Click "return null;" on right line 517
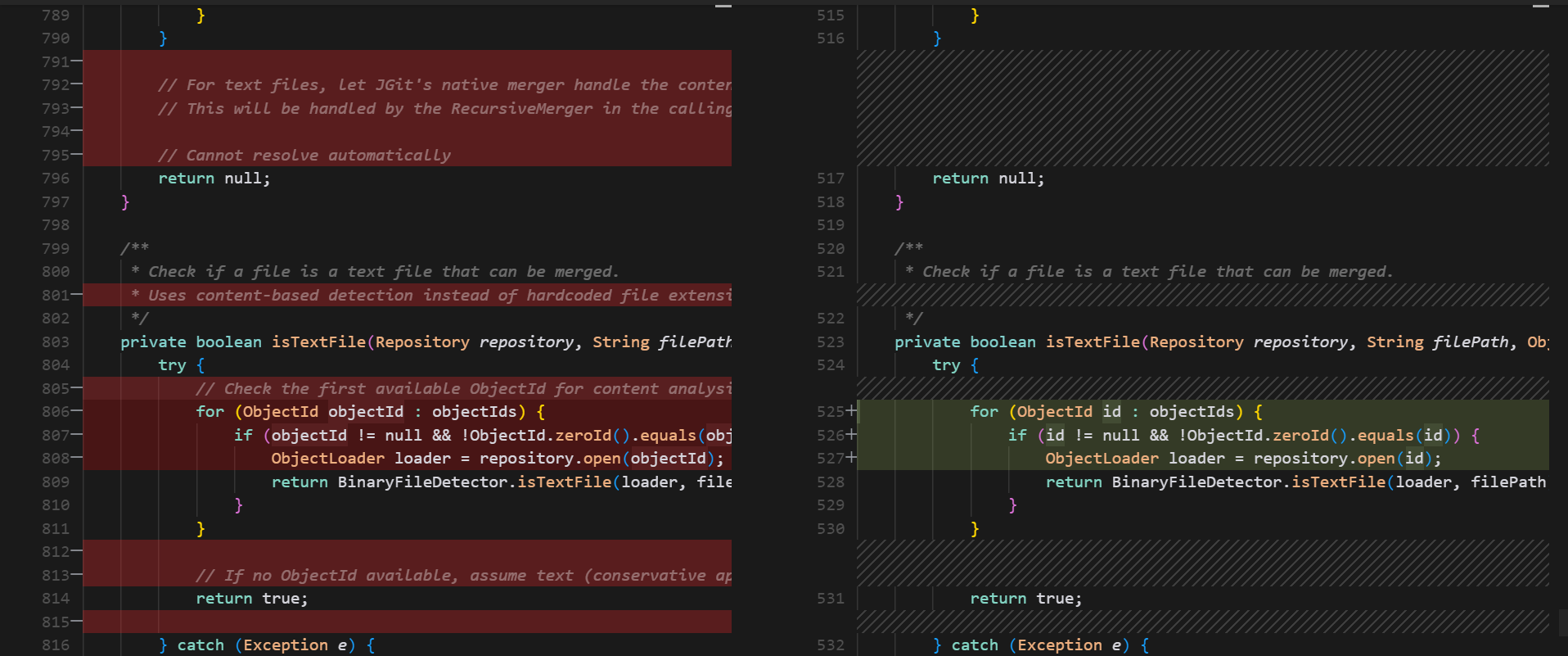The height and width of the screenshot is (656, 1568). click(x=988, y=178)
